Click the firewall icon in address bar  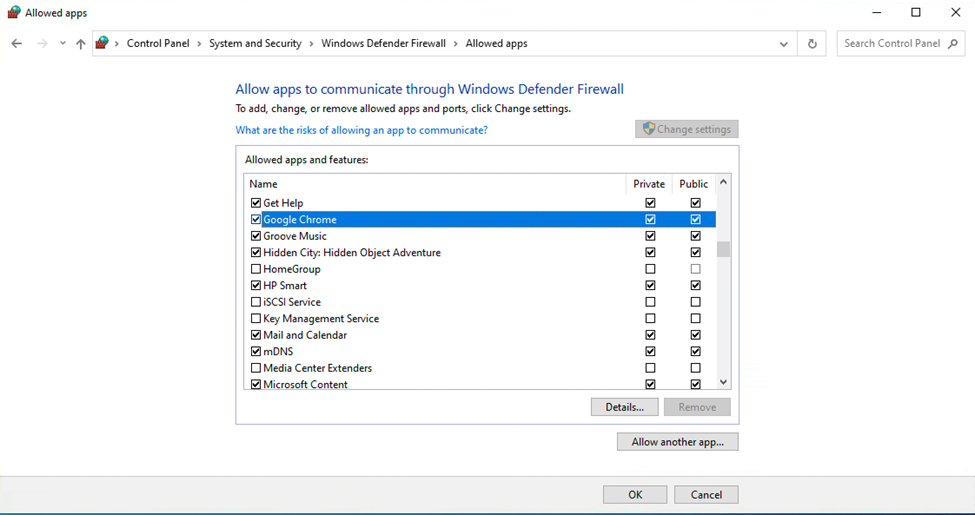(x=102, y=43)
